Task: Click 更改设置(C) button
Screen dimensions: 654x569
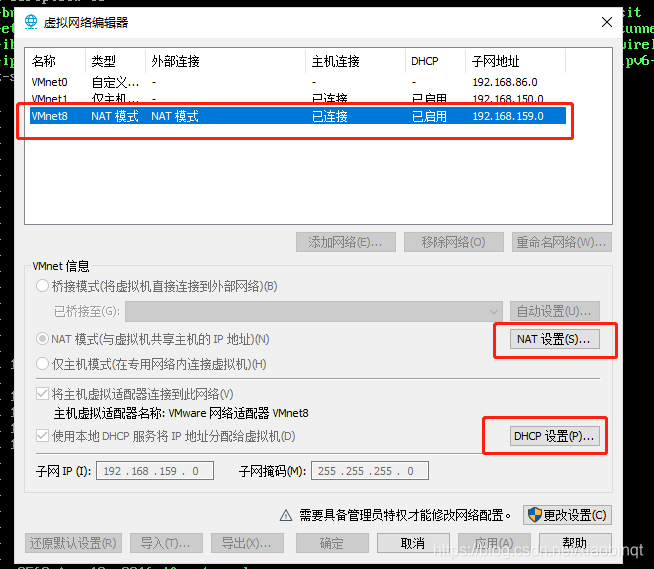Action: click(x=567, y=515)
